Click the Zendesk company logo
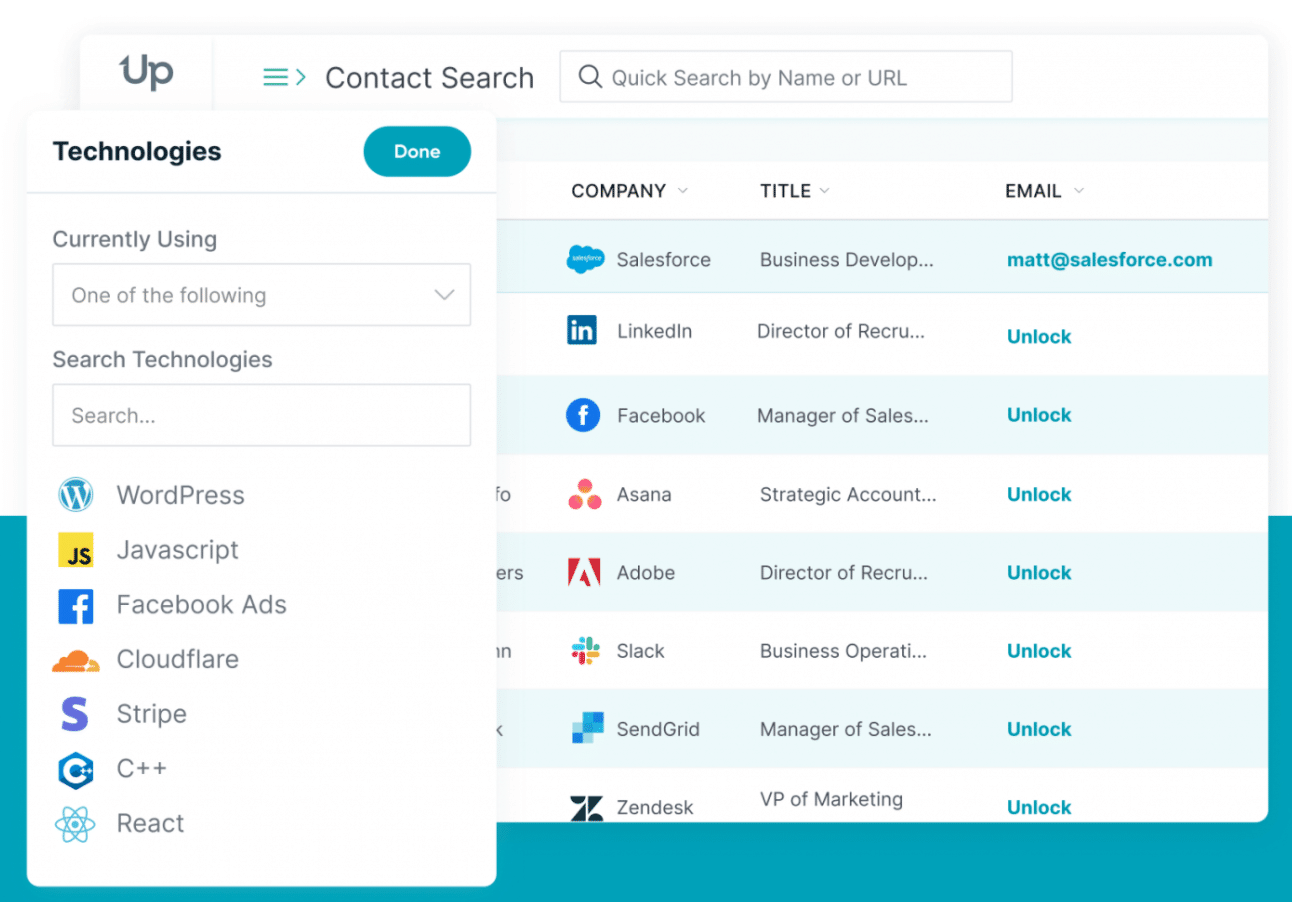The height and width of the screenshot is (902, 1292). (x=586, y=808)
